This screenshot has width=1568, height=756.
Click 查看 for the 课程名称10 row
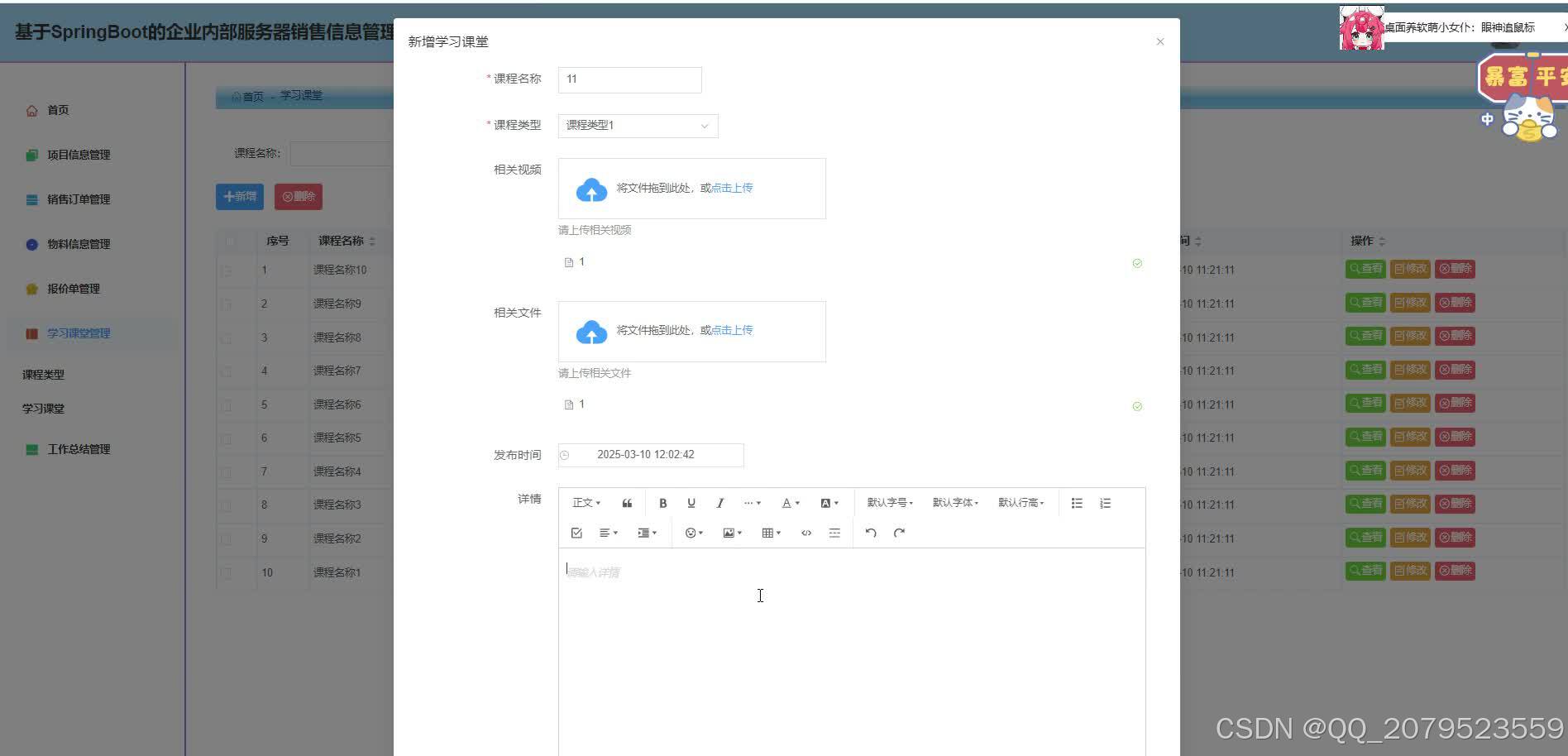[x=1365, y=269]
